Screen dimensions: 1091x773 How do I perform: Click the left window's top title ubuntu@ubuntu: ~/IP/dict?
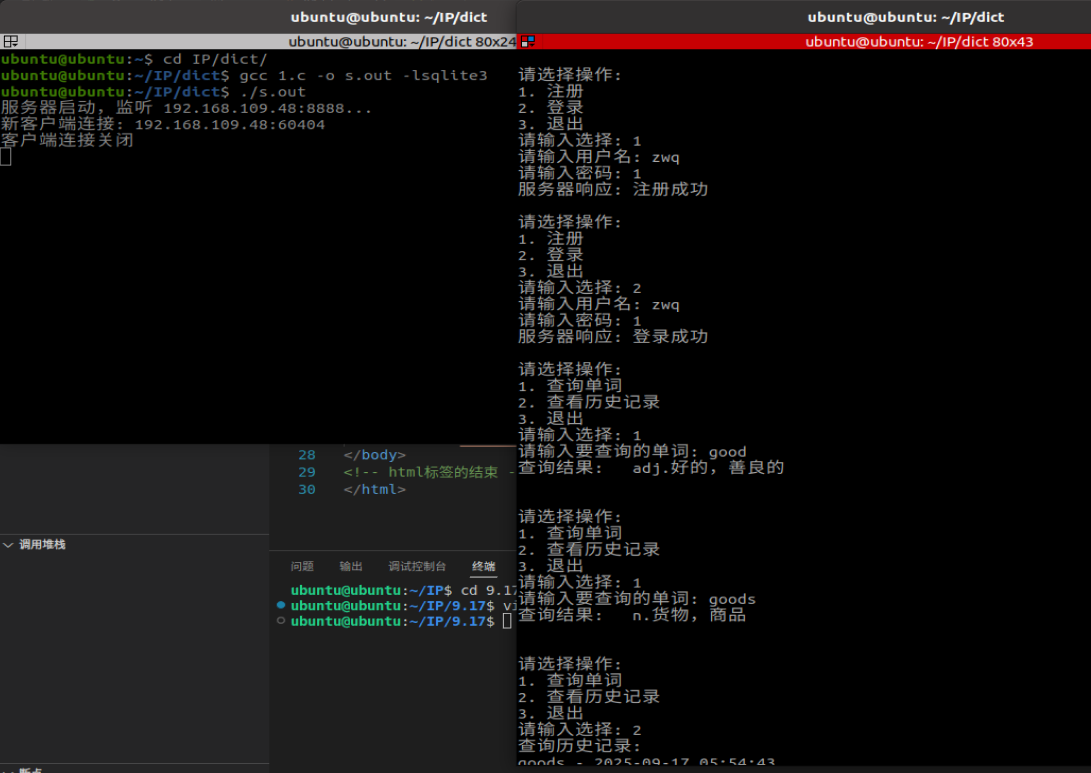pyautogui.click(x=389, y=17)
